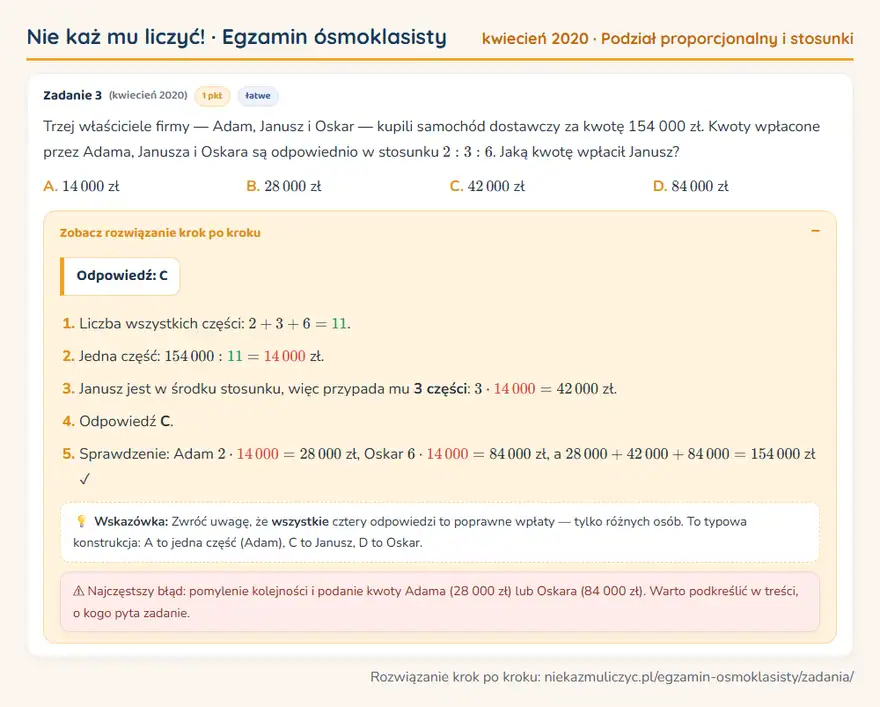Screen dimensions: 880x707
Task: Click step 4 'Odpowiedź C.'
Action: tap(118, 421)
